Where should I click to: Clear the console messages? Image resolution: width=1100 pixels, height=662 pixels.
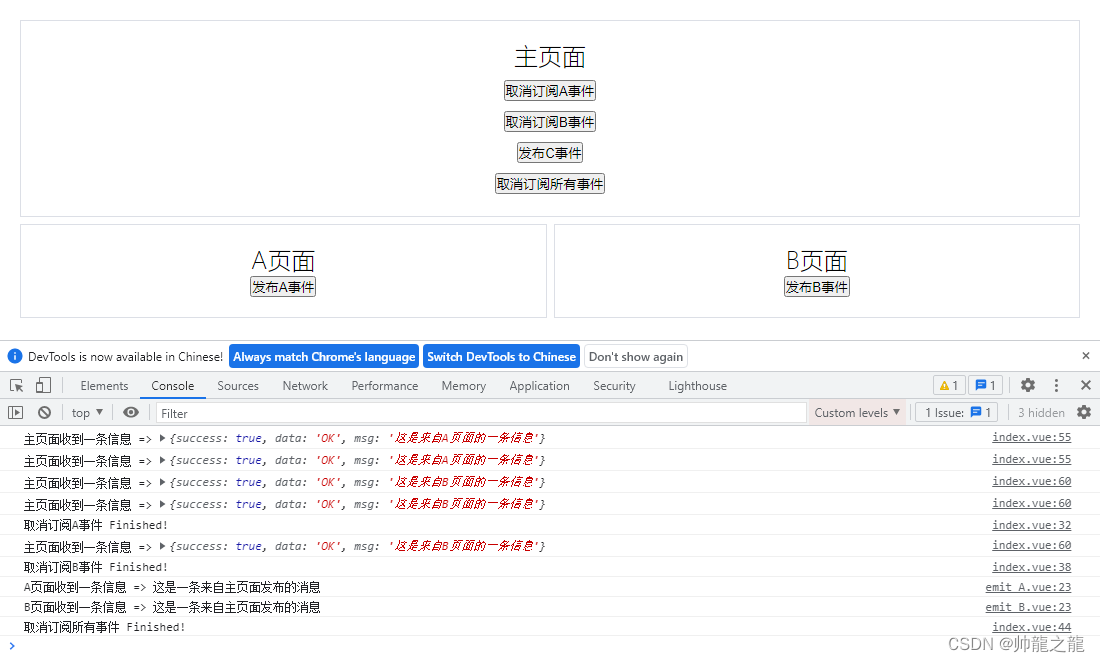pyautogui.click(x=44, y=412)
